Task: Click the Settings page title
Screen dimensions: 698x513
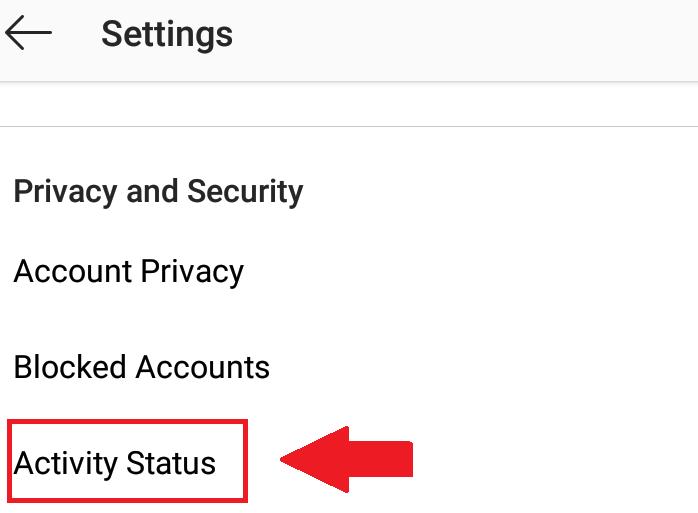Action: coord(167,35)
